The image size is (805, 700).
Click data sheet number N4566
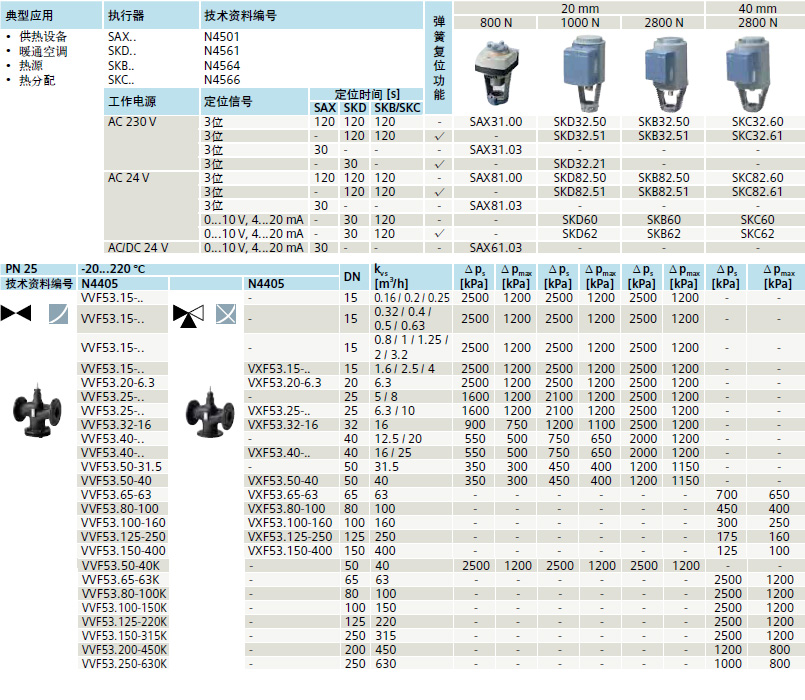(222, 80)
